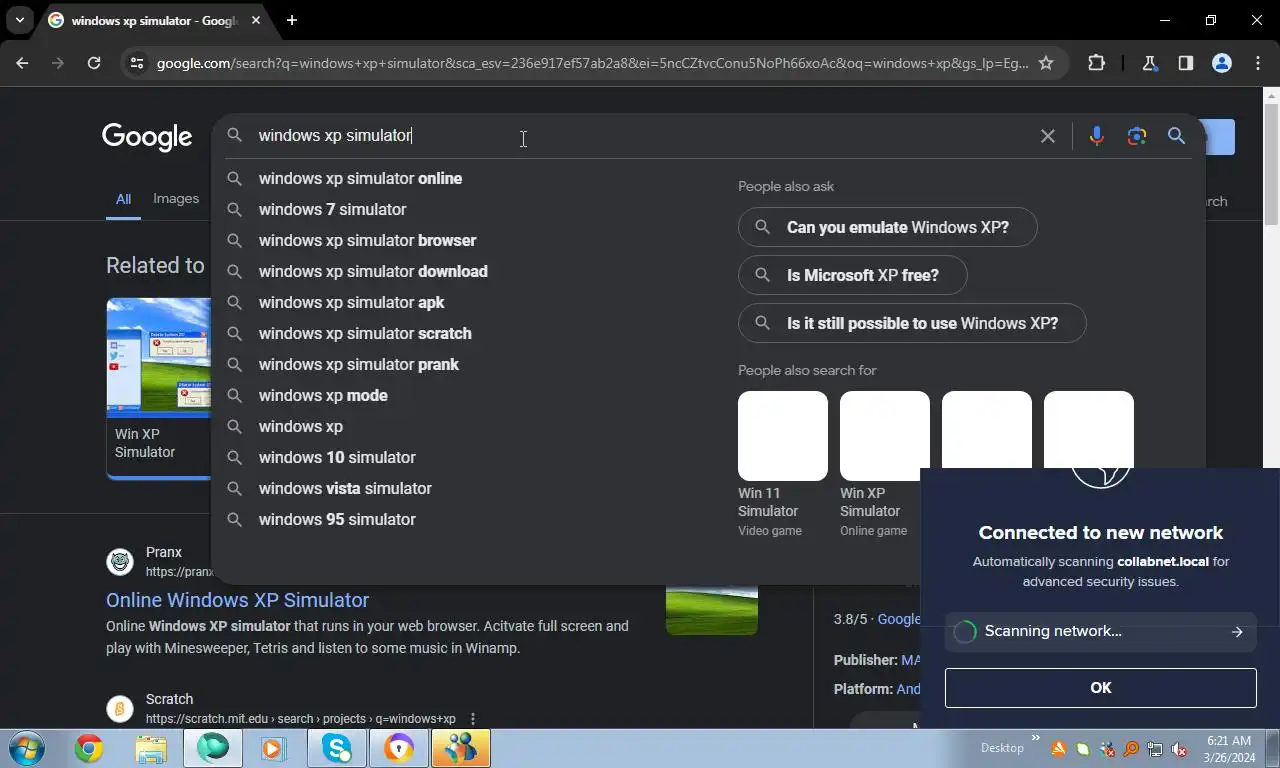Ask Can you emulate Windows XP?

pos(887,227)
